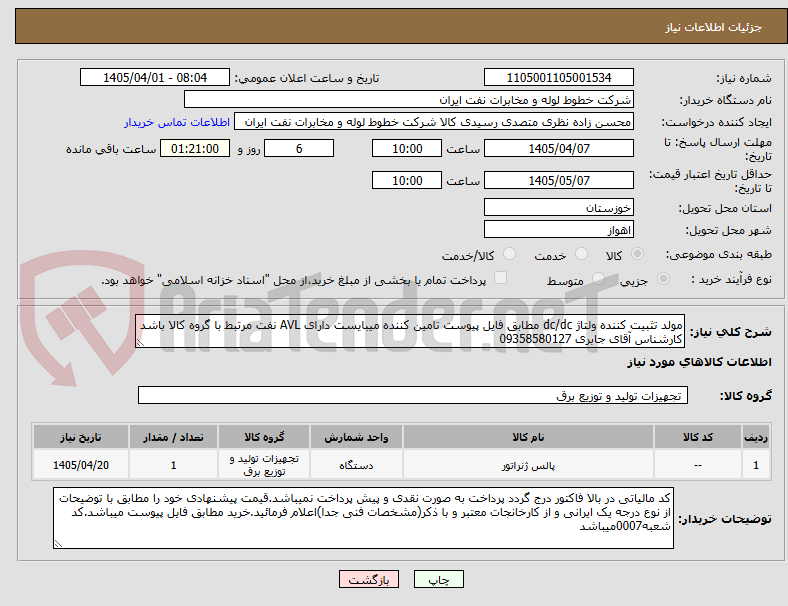Click the بازگشت back button
Image resolution: width=788 pixels, height=606 pixels.
[369, 579]
